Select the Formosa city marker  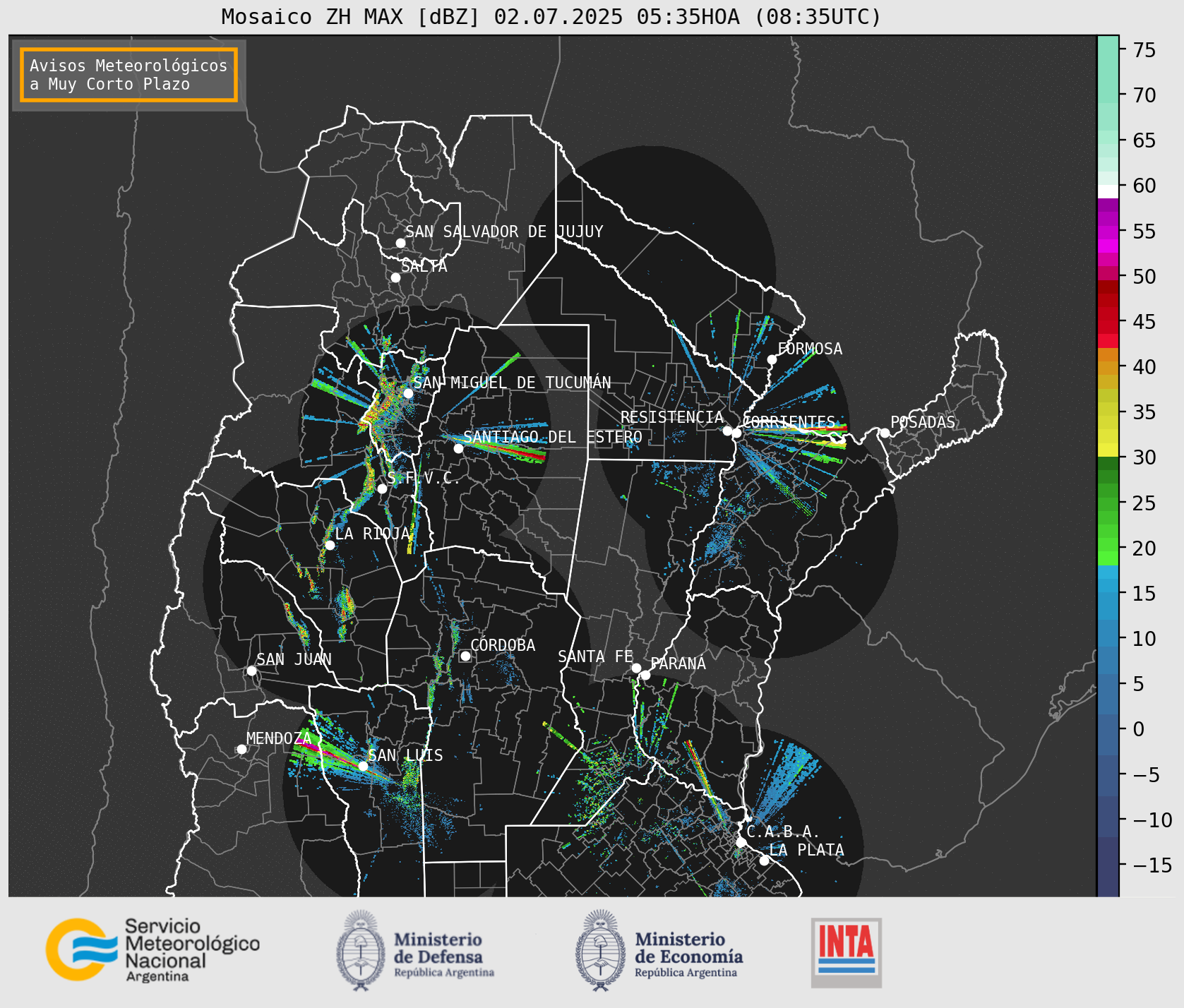click(x=772, y=359)
